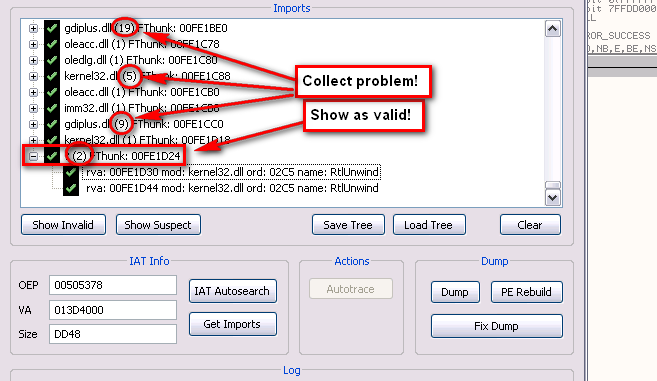Click the Log group label
657x381 pixels.
292,370
